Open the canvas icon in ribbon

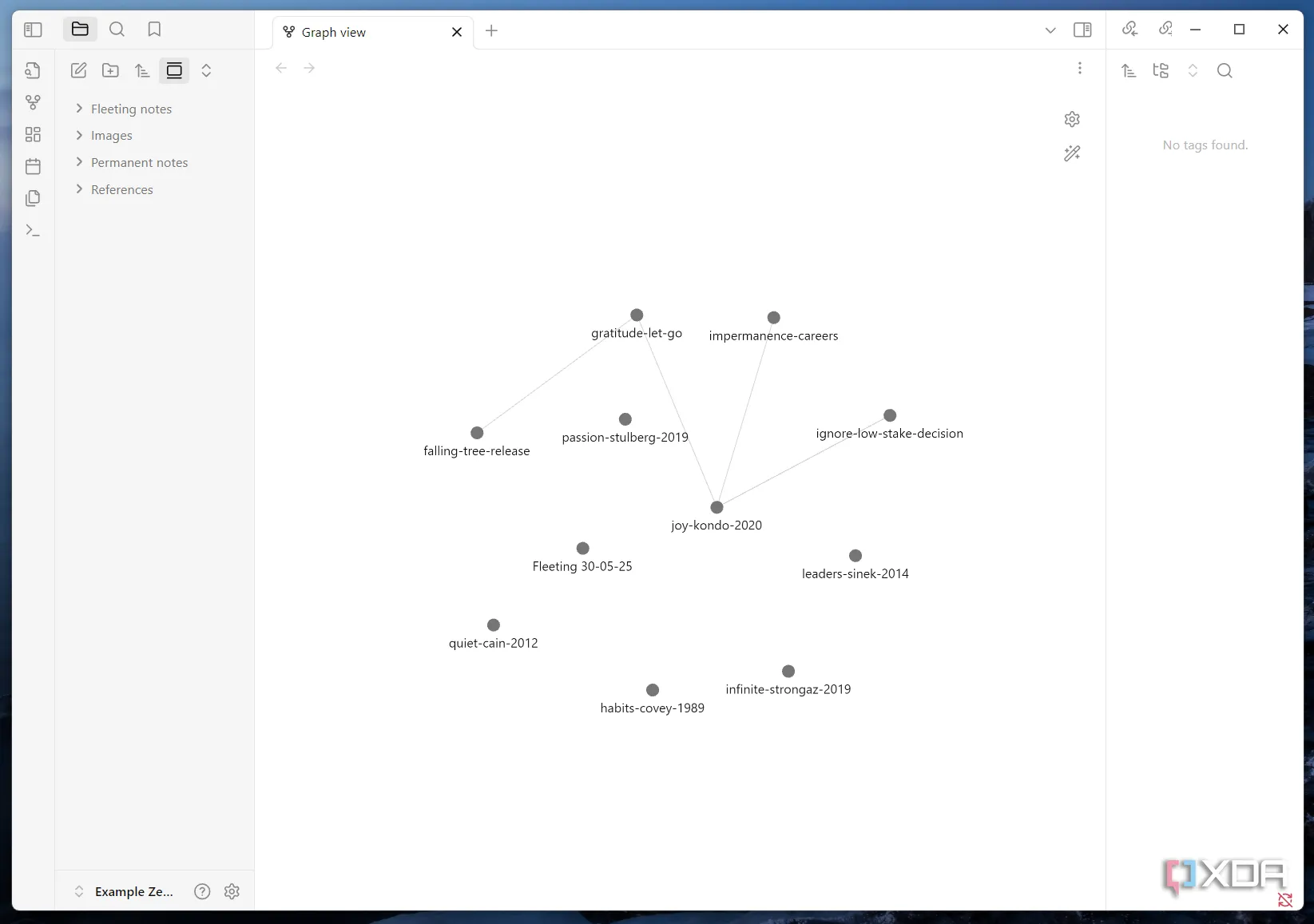click(33, 134)
